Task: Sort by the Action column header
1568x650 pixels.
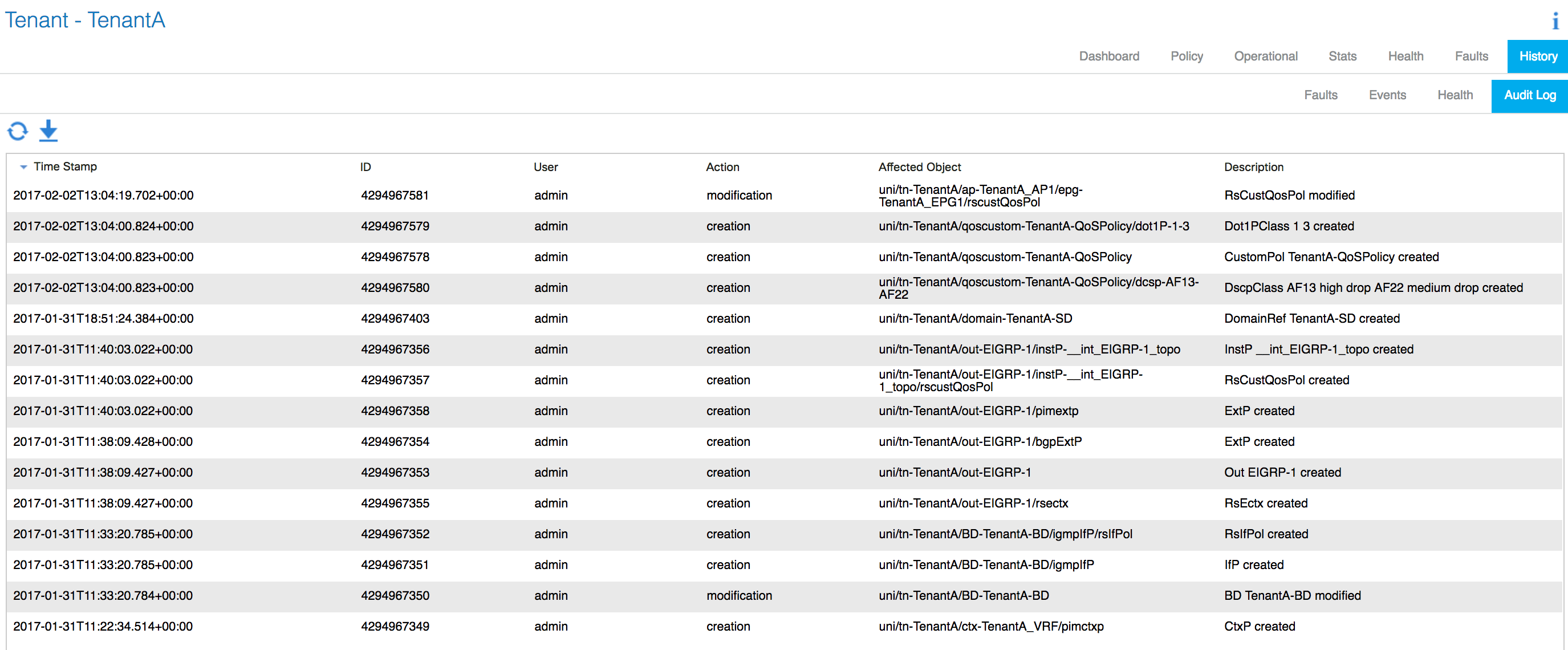Action: [x=722, y=166]
